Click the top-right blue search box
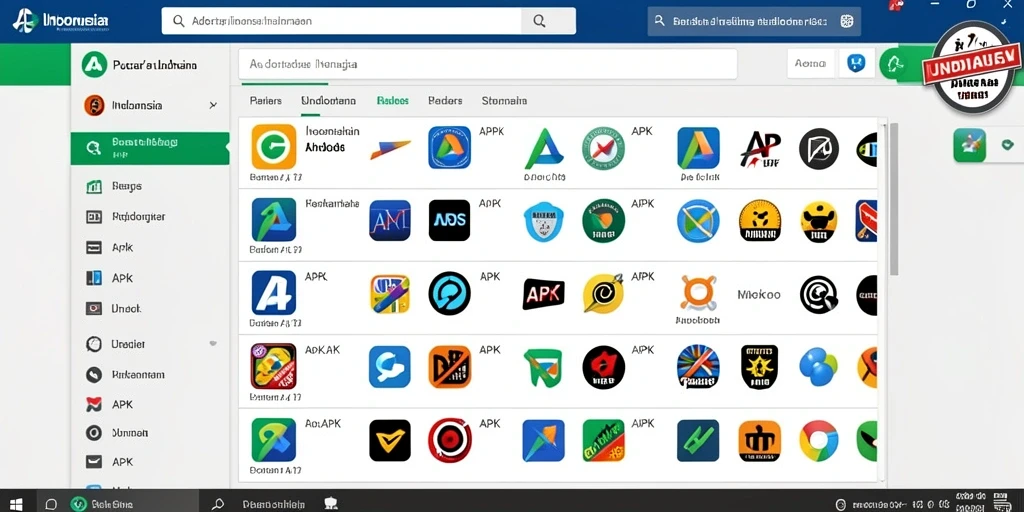The image size is (1024, 512). [x=754, y=21]
